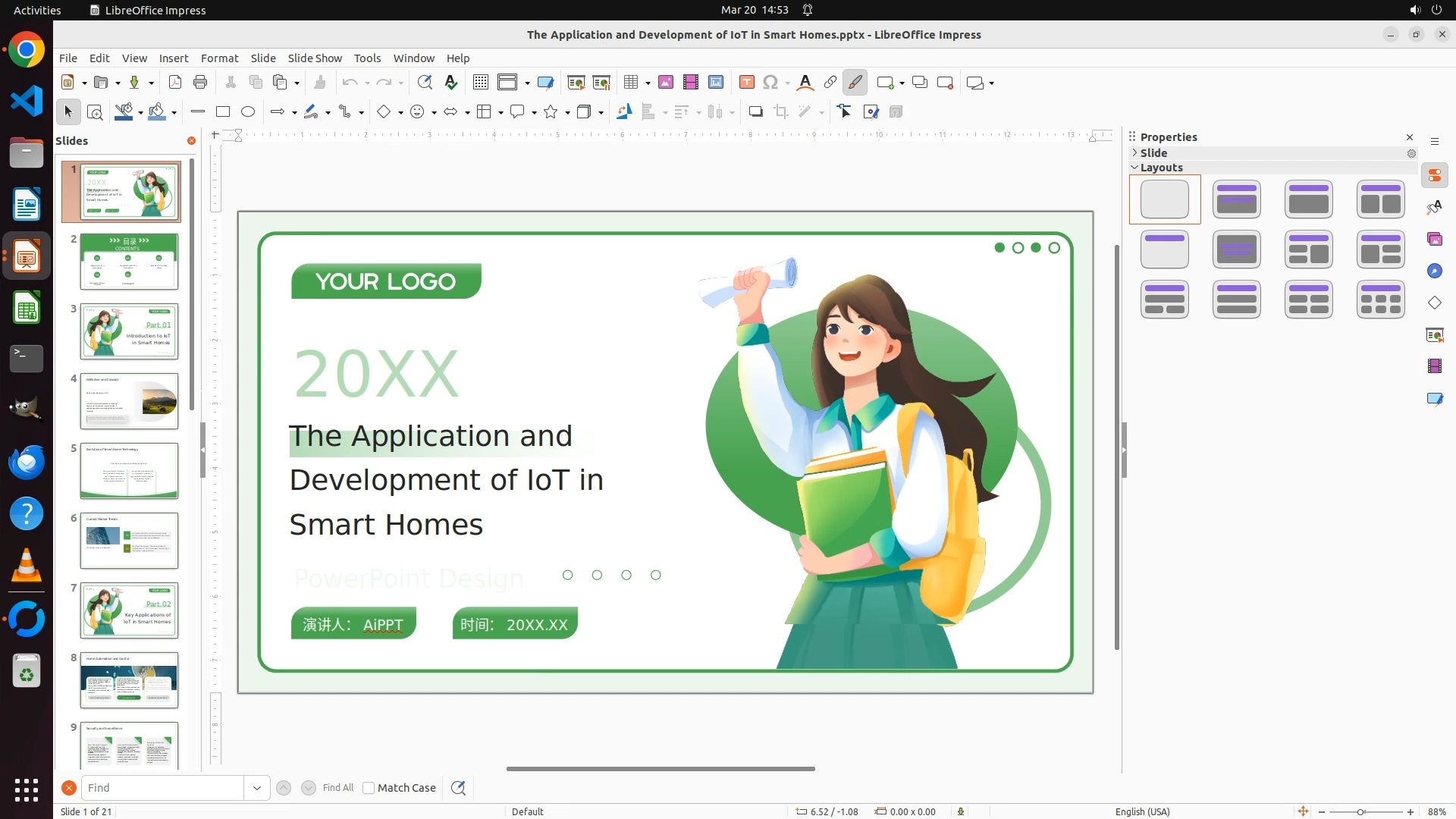Select the Ellipse drawing tool

(x=248, y=112)
